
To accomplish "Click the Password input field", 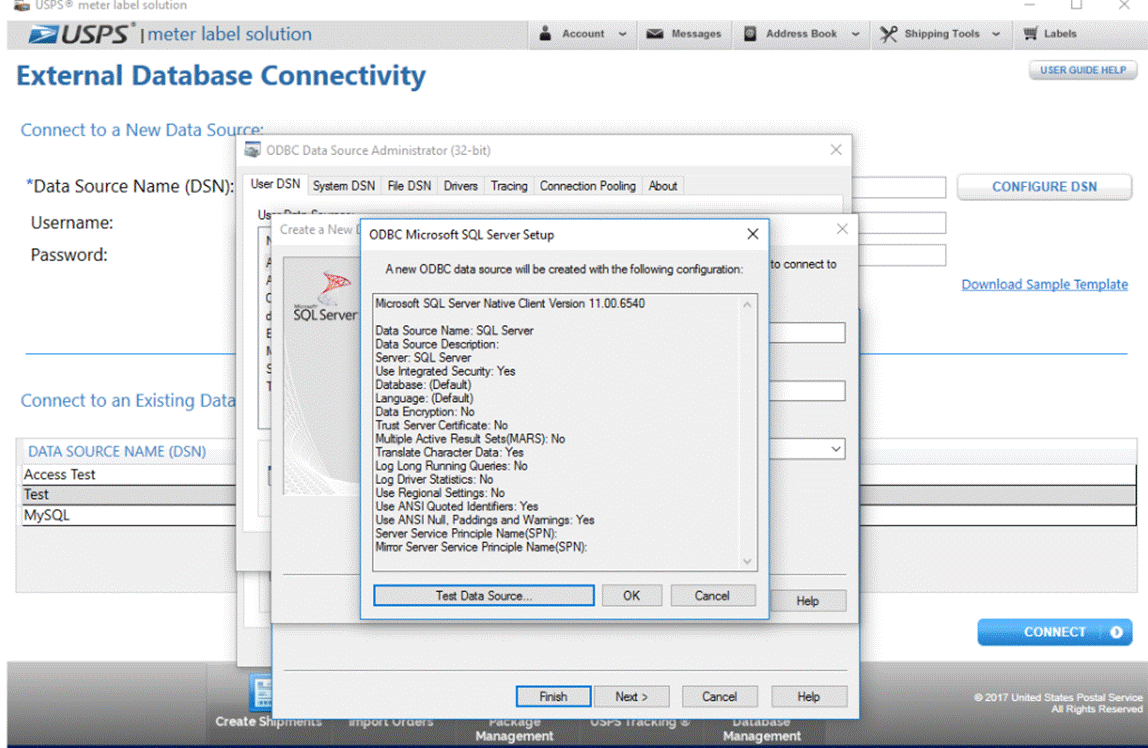I will point(901,255).
